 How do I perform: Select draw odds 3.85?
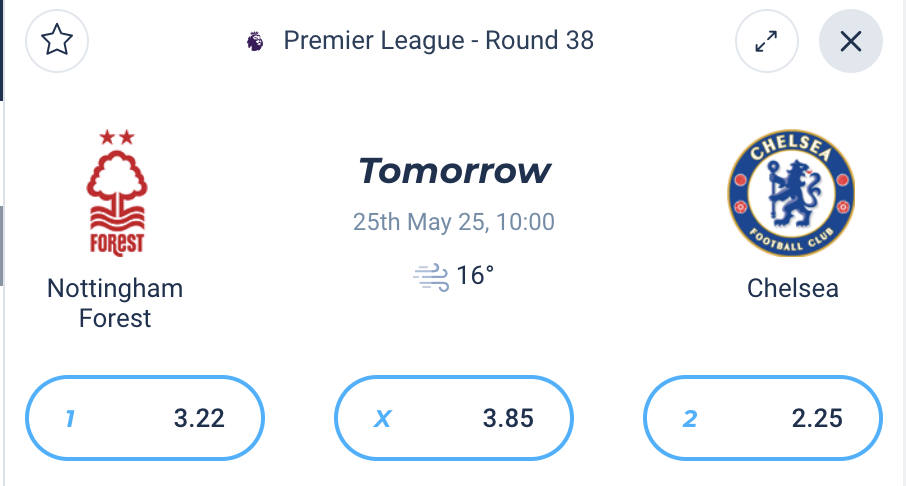point(454,418)
